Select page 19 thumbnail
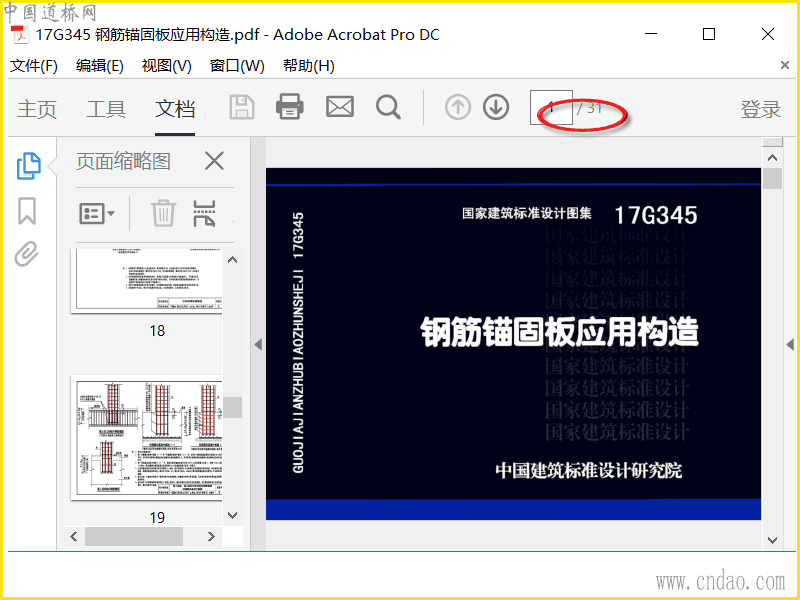 [146, 438]
